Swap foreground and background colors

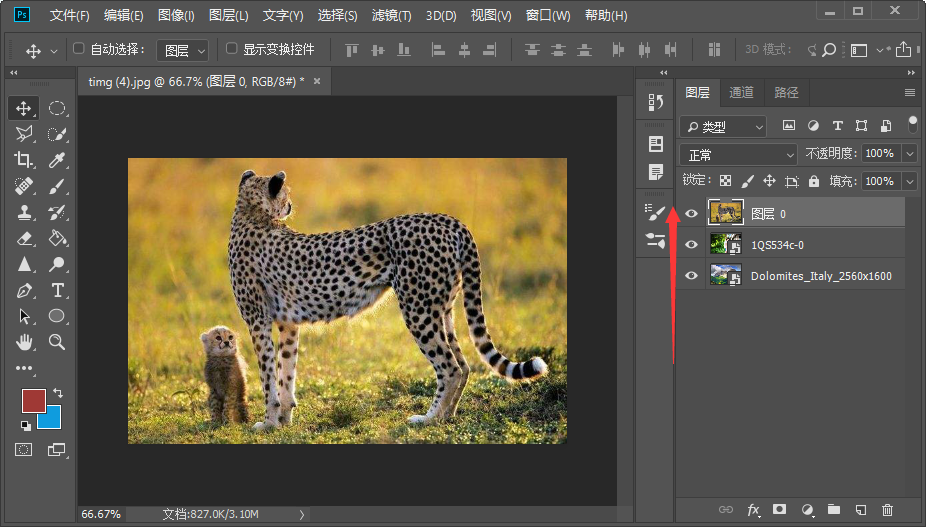[58, 393]
